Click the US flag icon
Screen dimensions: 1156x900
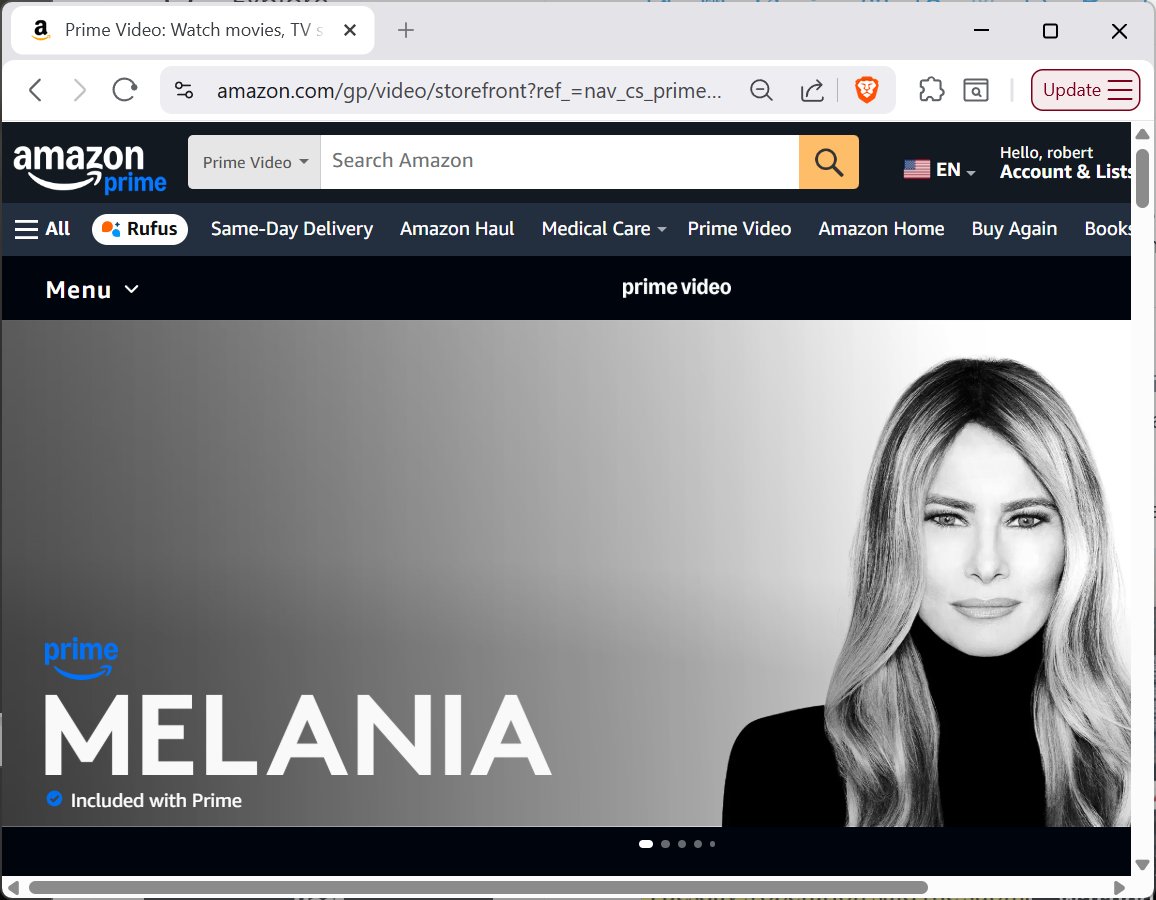tap(916, 170)
